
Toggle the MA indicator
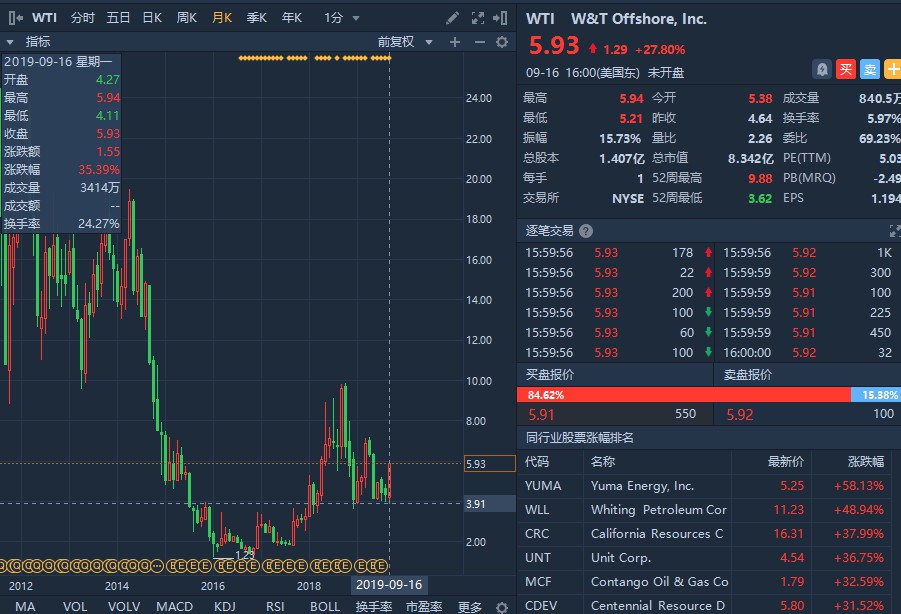25,606
